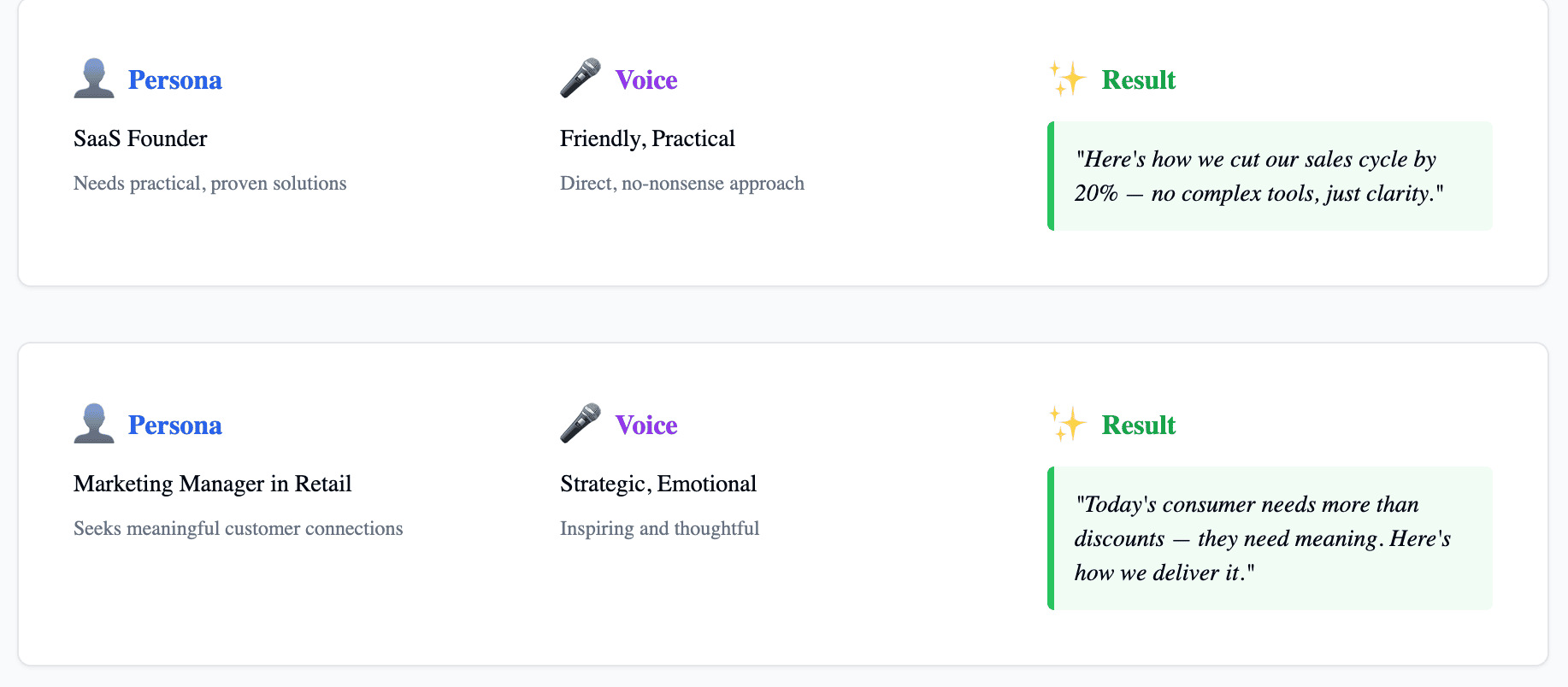
Task: Click the Persona heading in second card
Action: coord(175,426)
